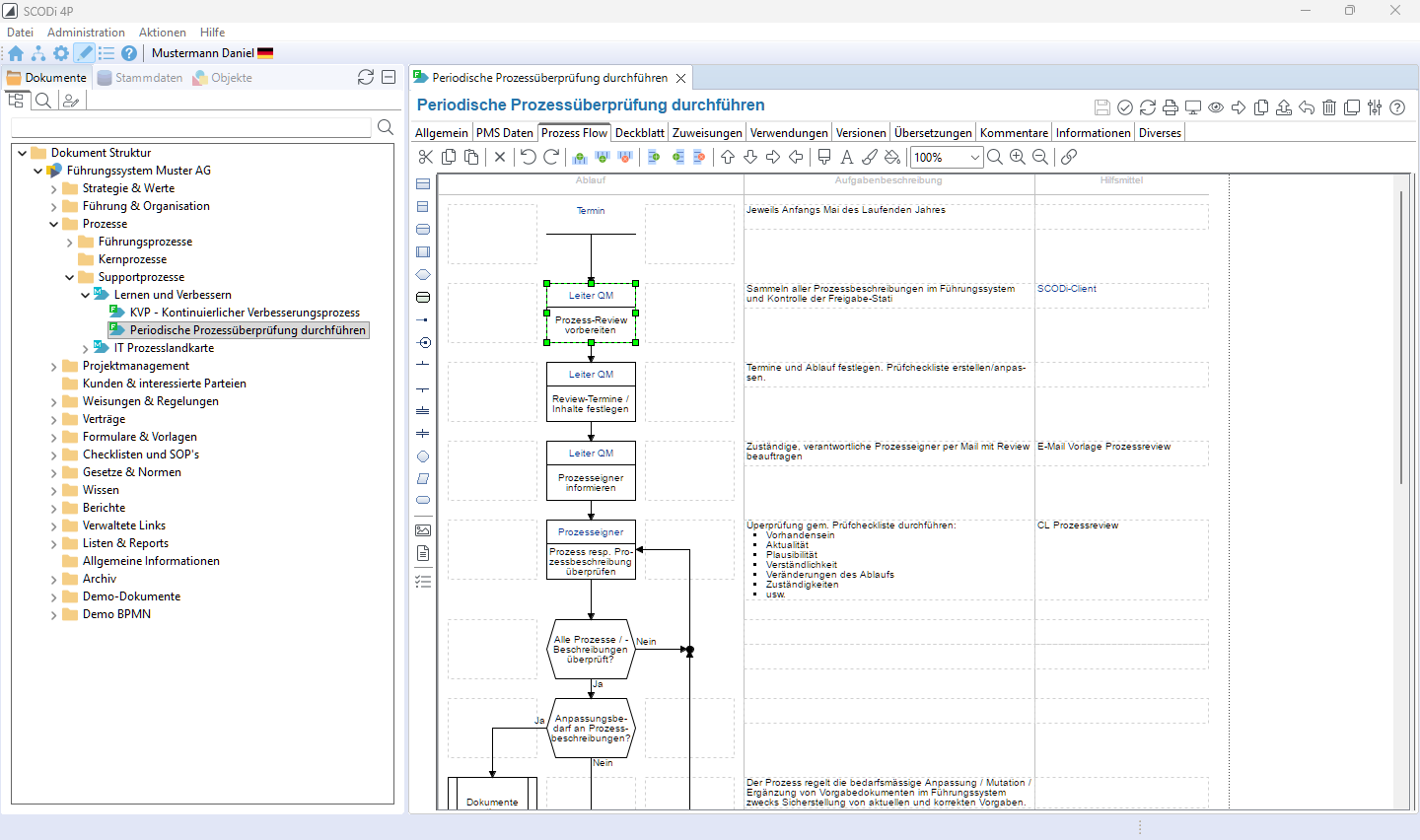Click the document tree search input field

pyautogui.click(x=191, y=127)
